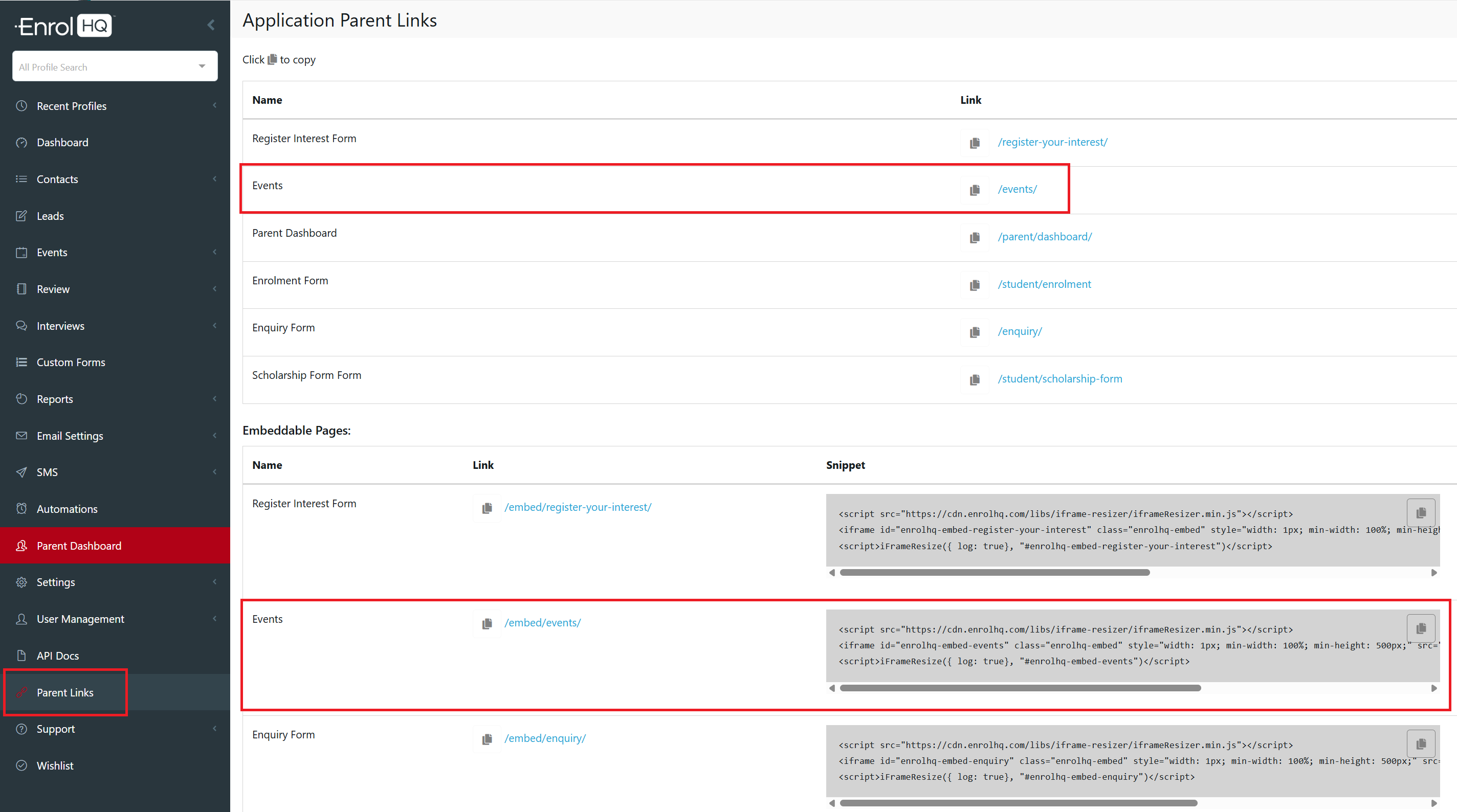
Task: Copy the /embed/events/ link icon
Action: [487, 623]
